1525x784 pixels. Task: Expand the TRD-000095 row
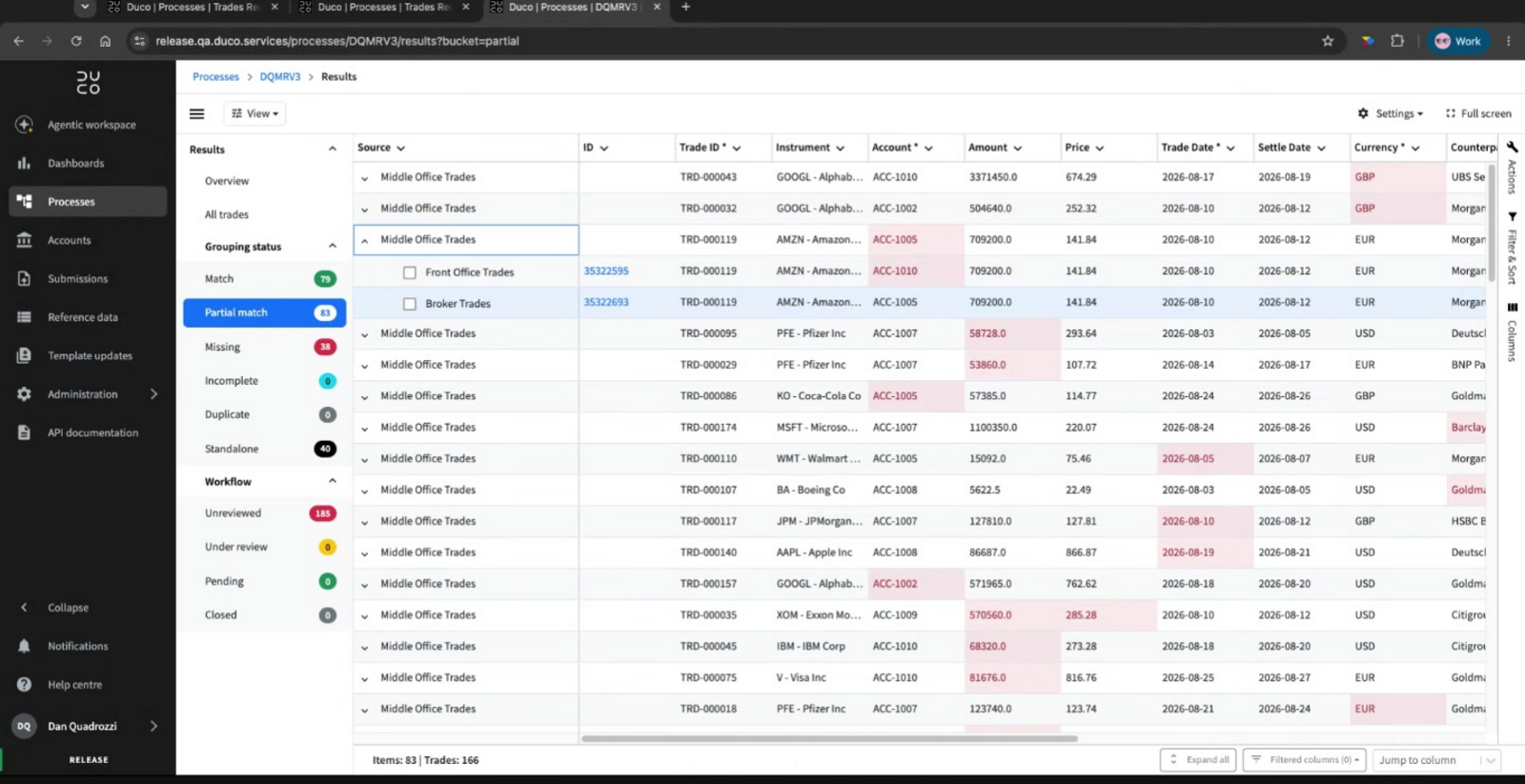[x=364, y=334]
